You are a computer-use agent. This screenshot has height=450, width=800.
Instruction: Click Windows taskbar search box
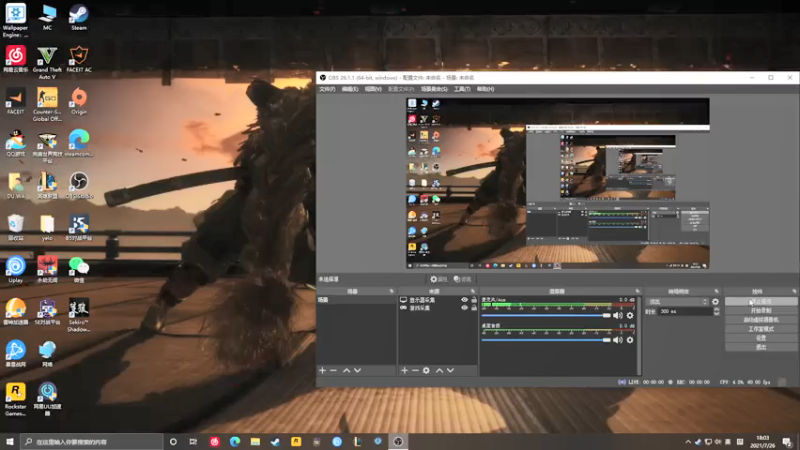92,442
